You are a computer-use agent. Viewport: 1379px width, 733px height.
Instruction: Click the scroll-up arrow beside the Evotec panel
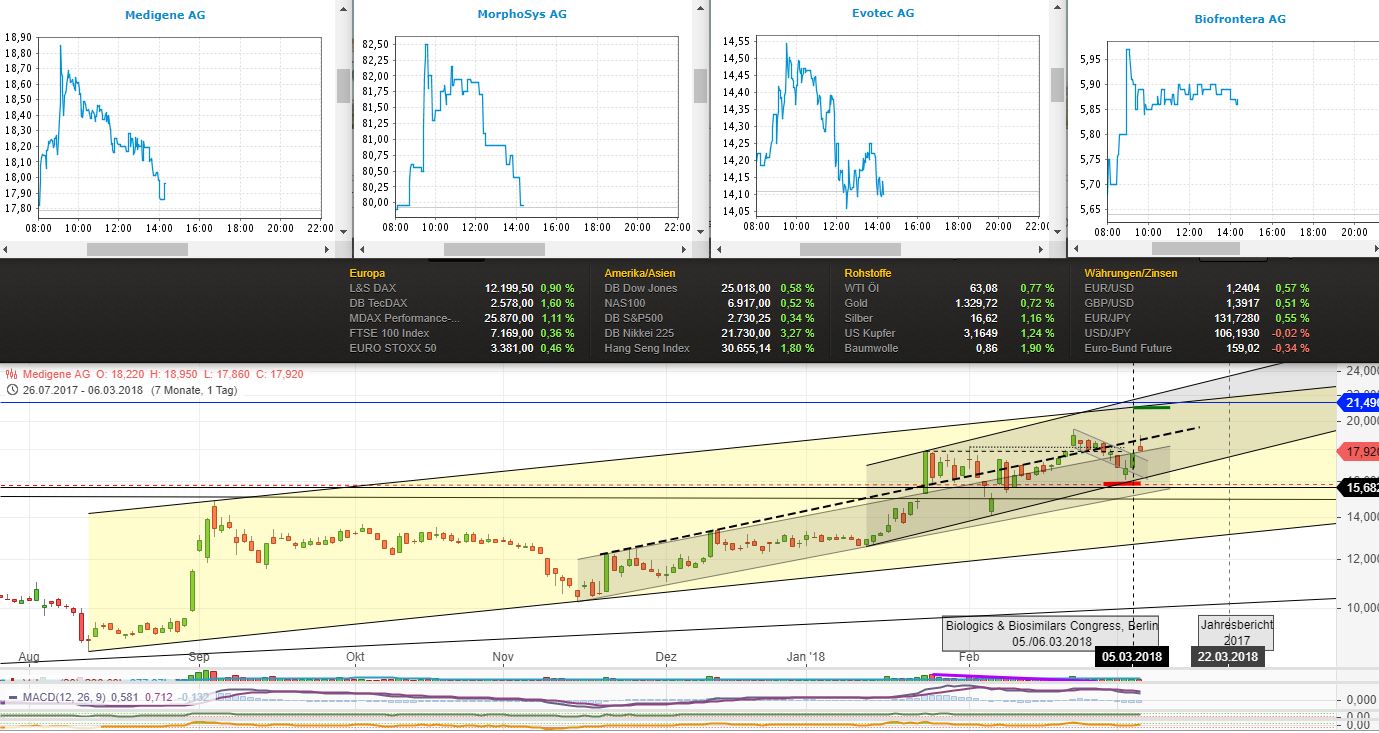click(x=1057, y=8)
